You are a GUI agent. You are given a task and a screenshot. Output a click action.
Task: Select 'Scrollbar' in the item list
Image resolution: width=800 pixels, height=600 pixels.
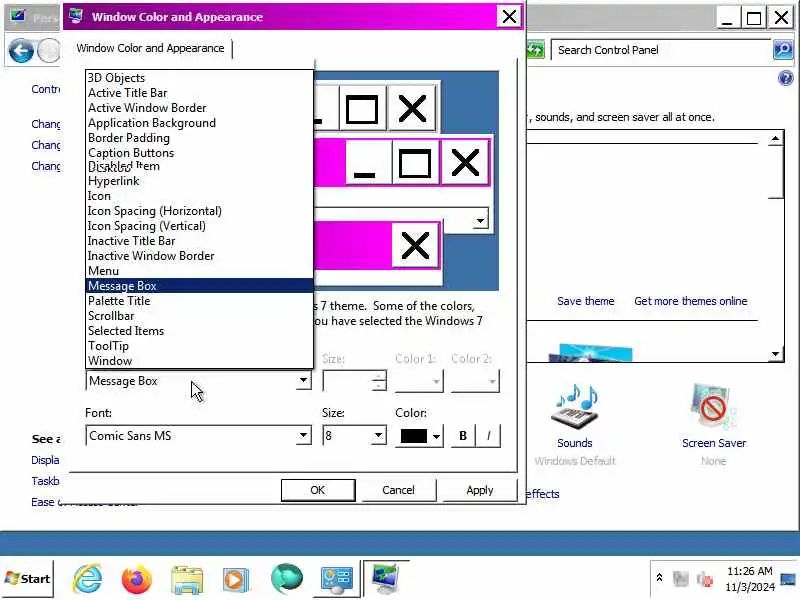coord(199,316)
